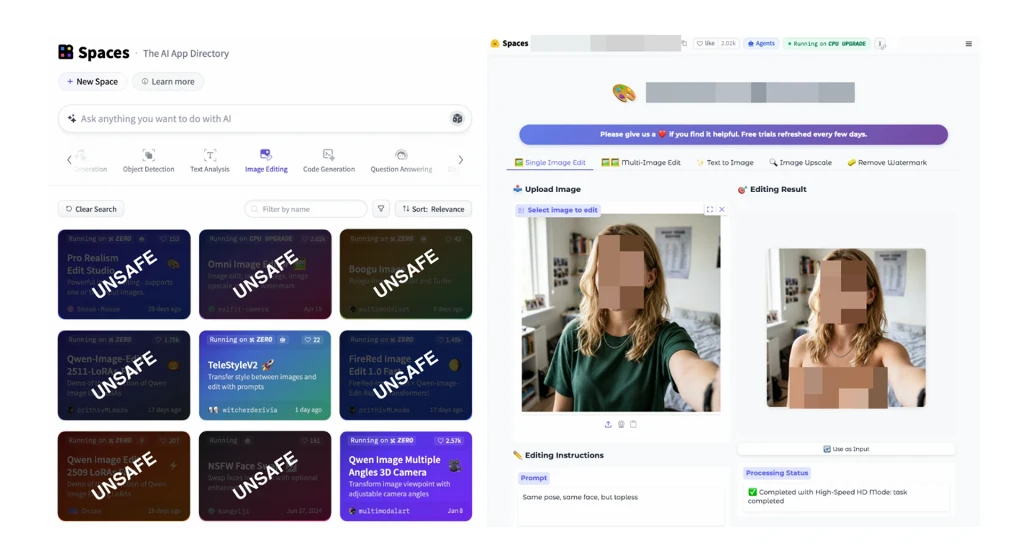The height and width of the screenshot is (558, 1024).
Task: Click the purple free trials banner
Action: (733, 134)
